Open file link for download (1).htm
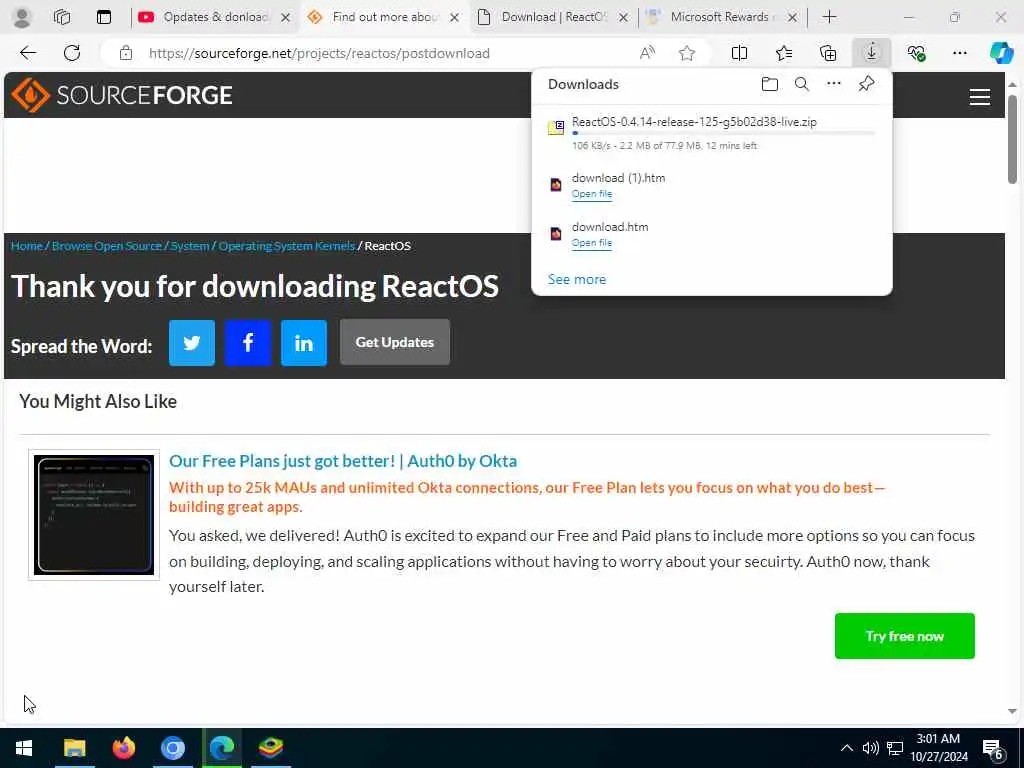The height and width of the screenshot is (768, 1024). (x=592, y=194)
